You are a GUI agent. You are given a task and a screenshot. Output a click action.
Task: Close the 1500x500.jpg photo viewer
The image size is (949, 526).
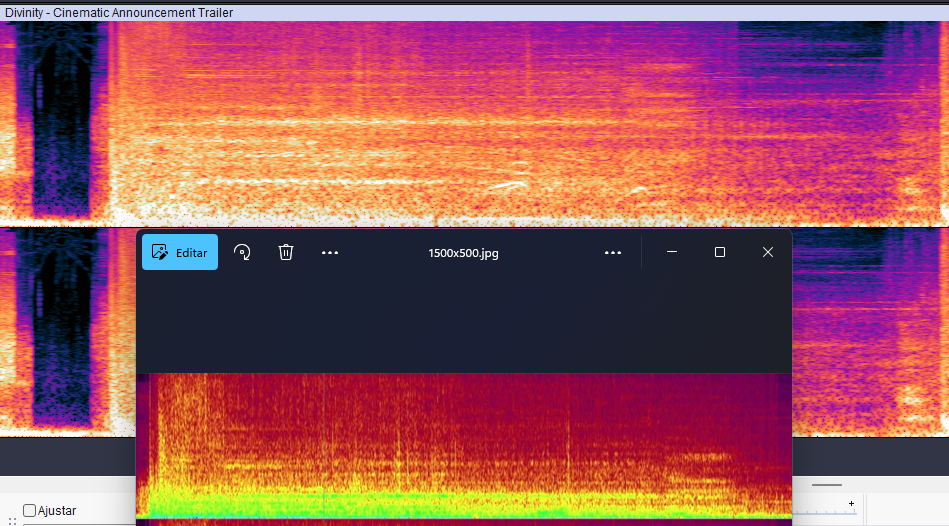pos(767,252)
